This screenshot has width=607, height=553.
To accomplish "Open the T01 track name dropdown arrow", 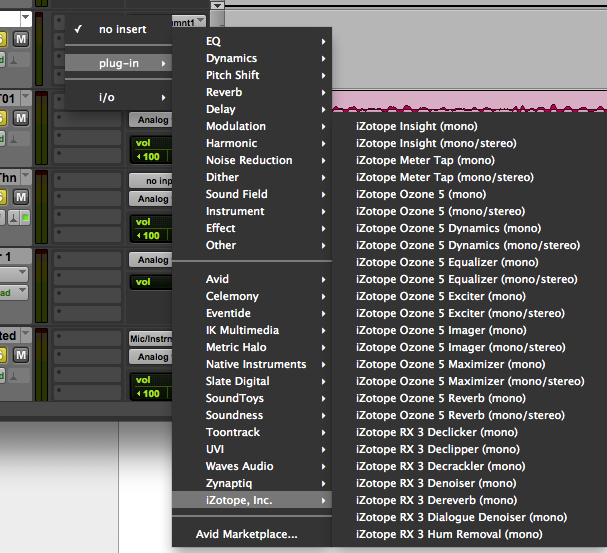I will [x=26, y=97].
